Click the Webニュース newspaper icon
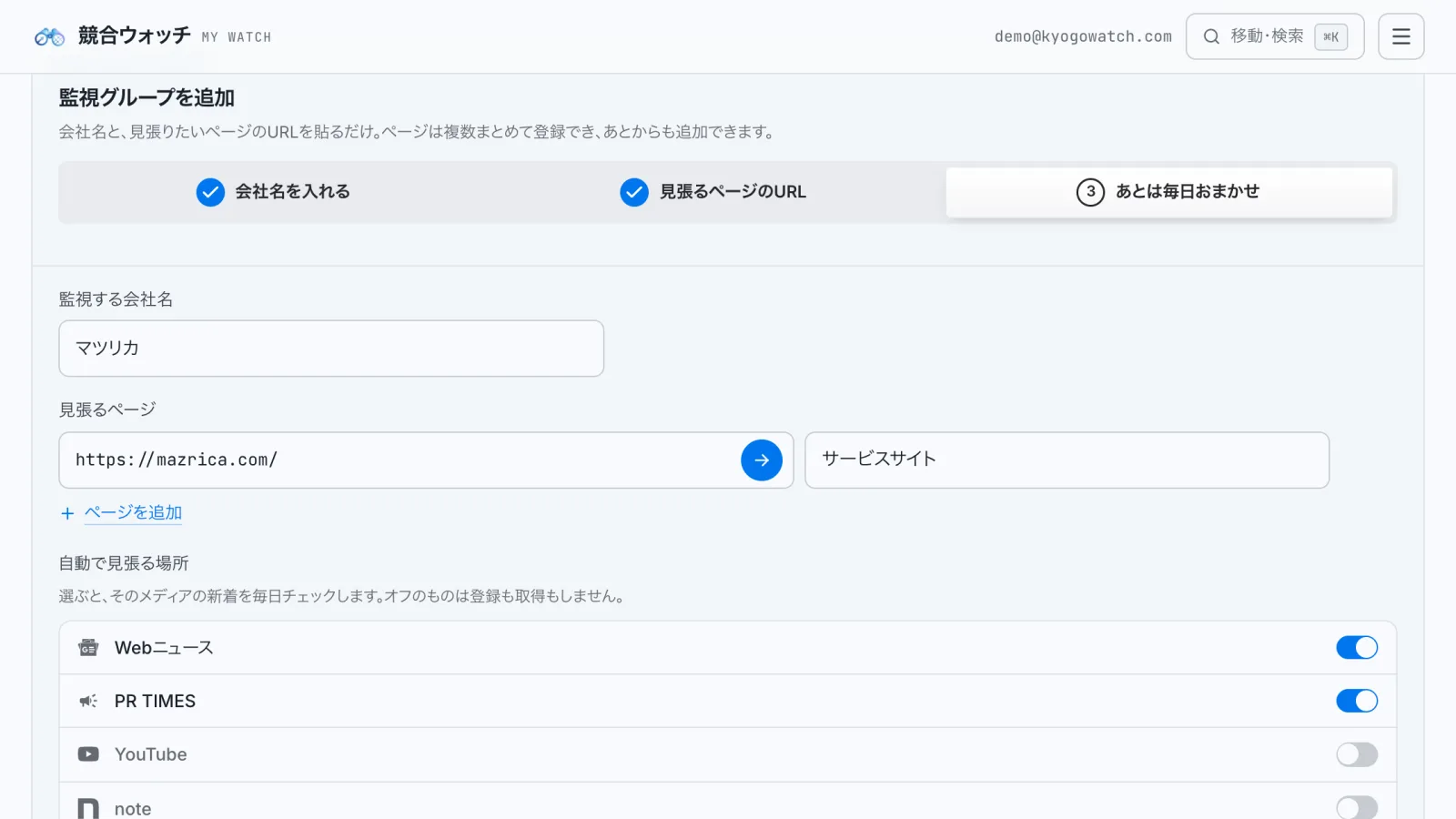1456x819 pixels. click(x=88, y=648)
